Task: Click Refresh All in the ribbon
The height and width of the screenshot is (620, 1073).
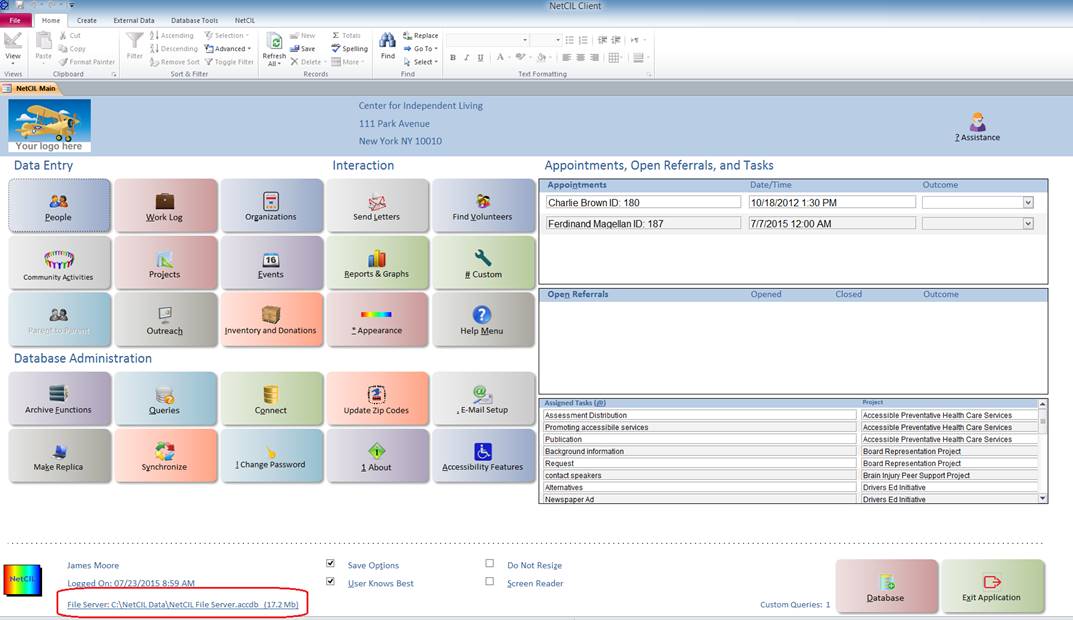Action: pos(274,49)
